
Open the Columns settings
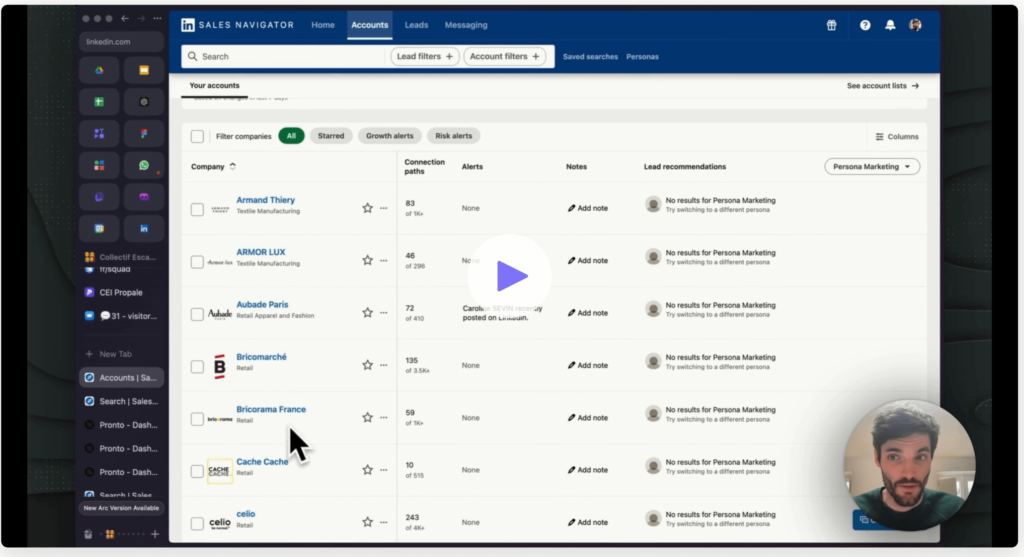click(897, 136)
